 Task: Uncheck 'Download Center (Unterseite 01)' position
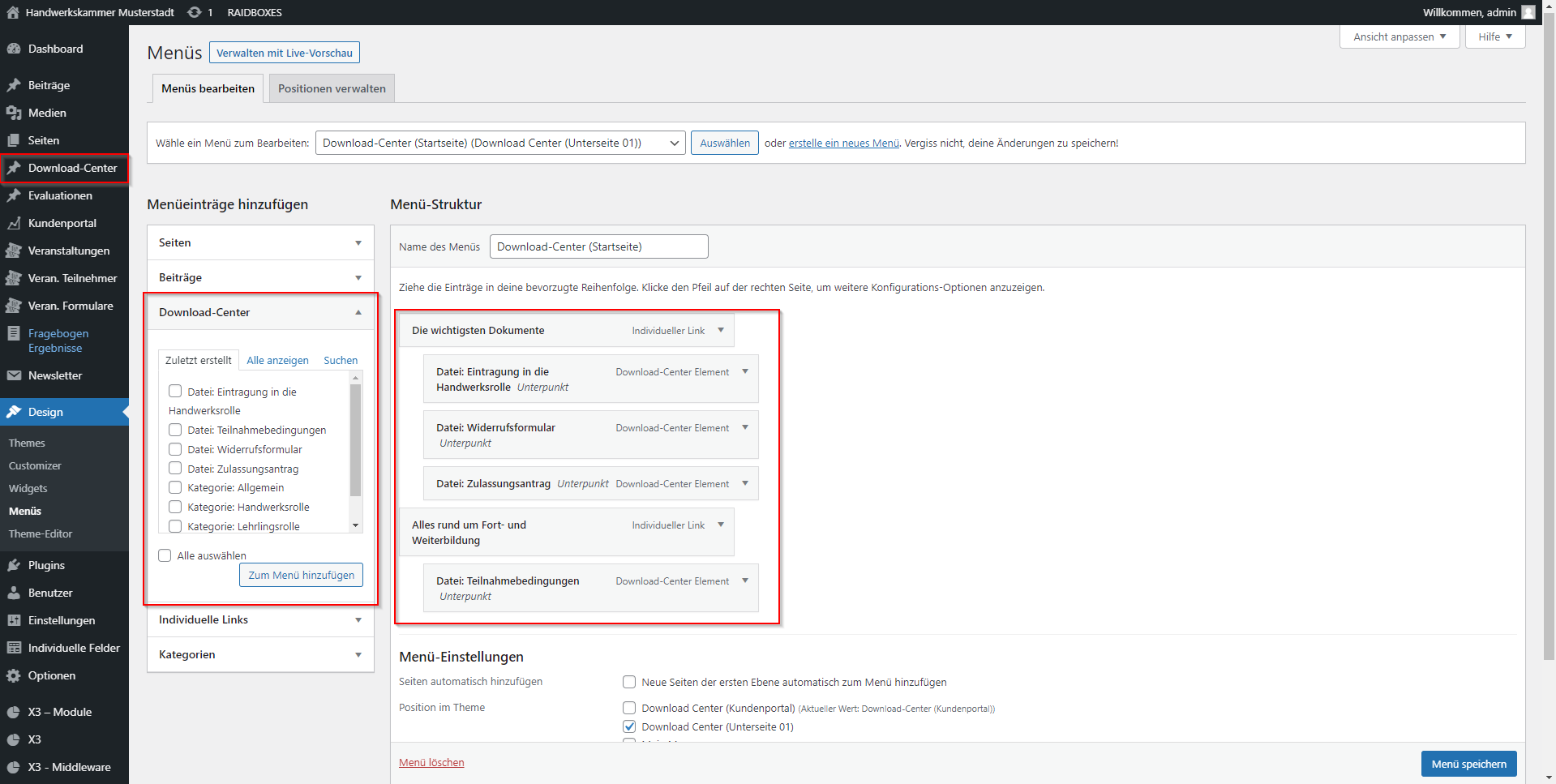[629, 726]
